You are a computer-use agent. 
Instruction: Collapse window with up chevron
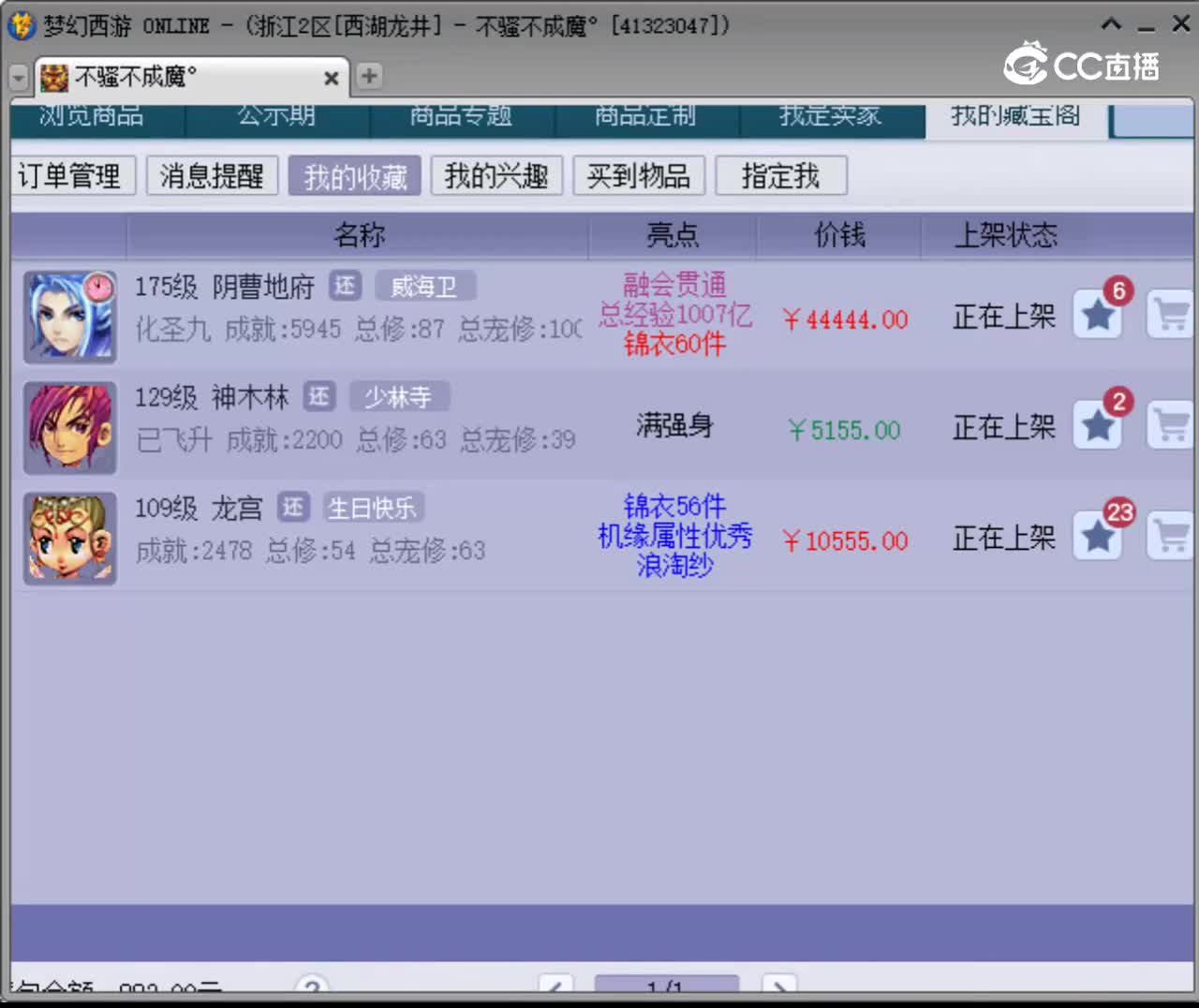[x=1111, y=24]
